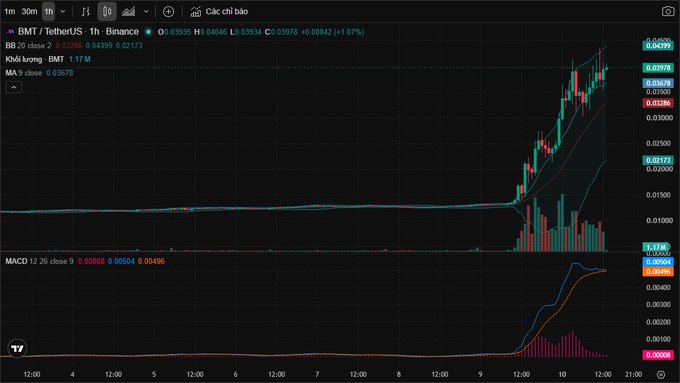Open the chart type dropdown arrow

[x=146, y=12]
